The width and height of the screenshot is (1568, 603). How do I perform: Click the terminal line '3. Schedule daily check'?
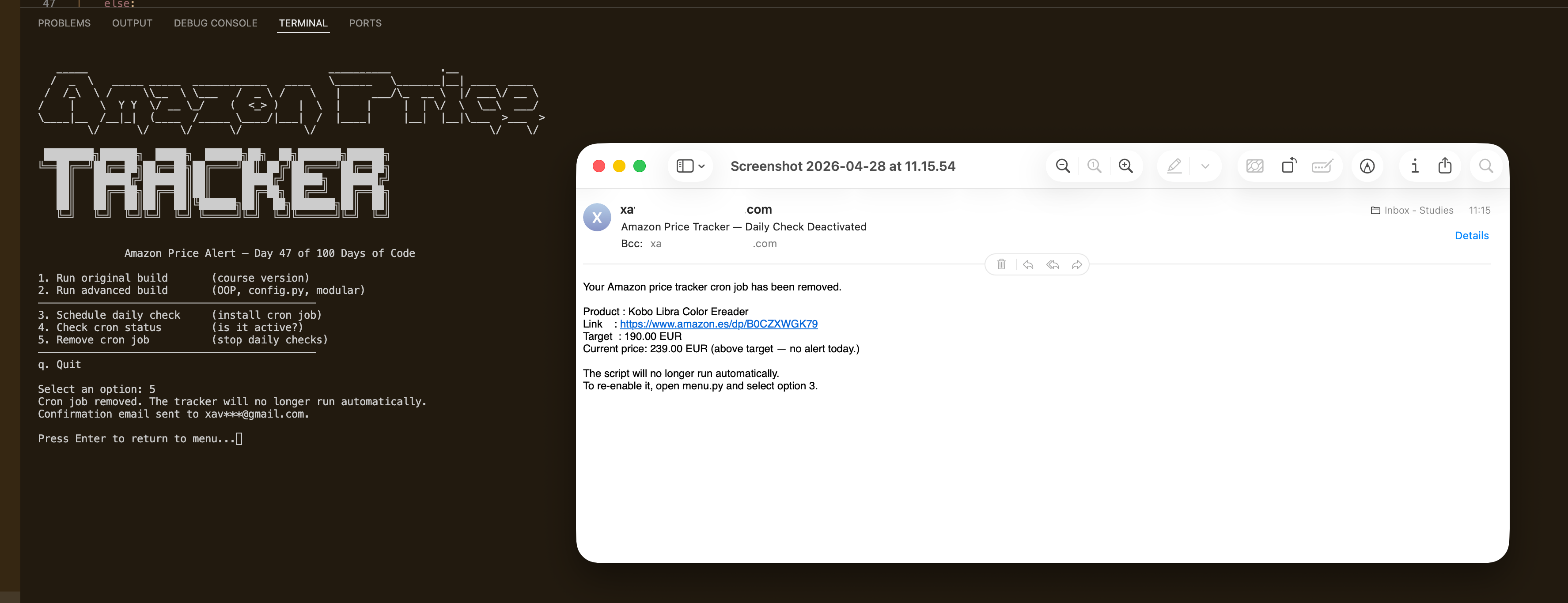pyautogui.click(x=180, y=315)
